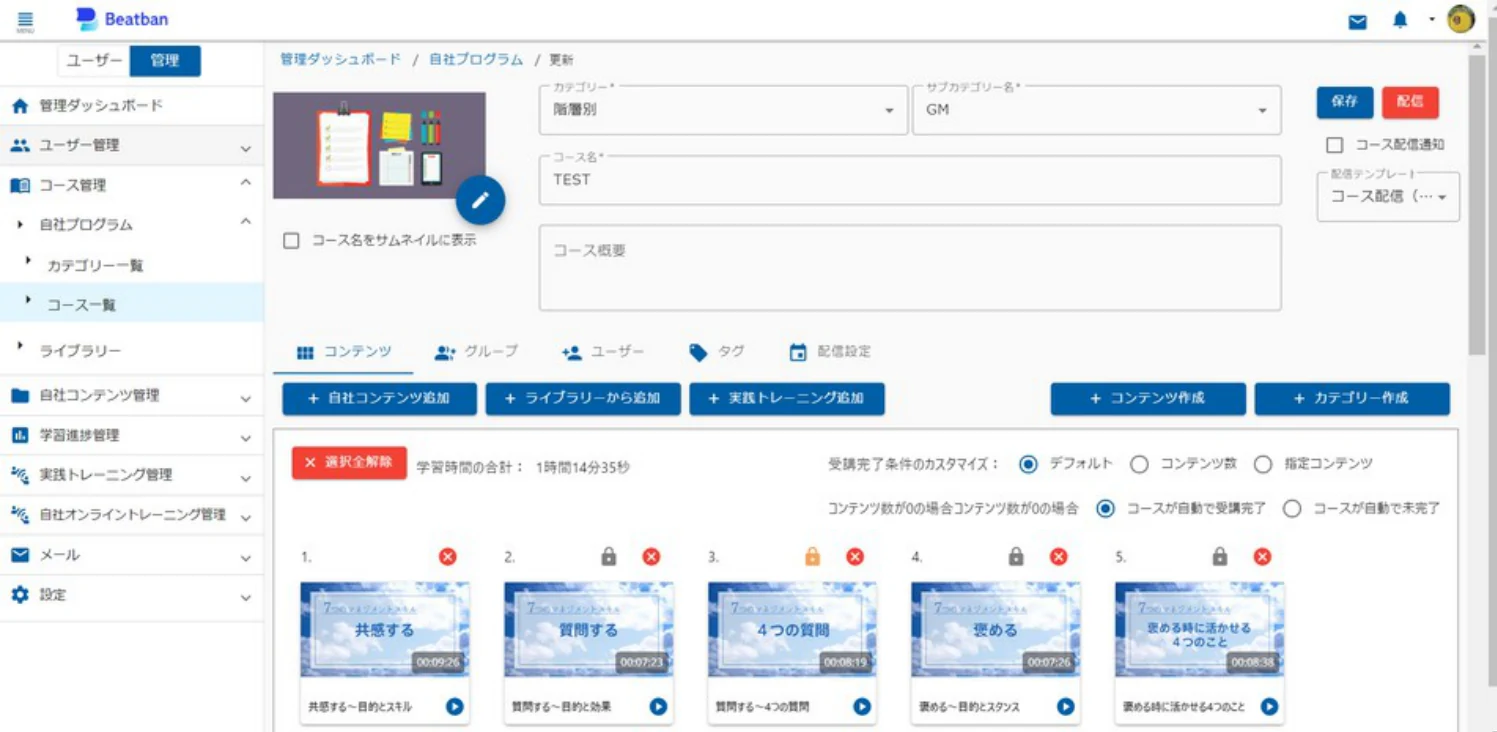
Task: Switch to the ユーザー tab in course editor
Action: 603,352
